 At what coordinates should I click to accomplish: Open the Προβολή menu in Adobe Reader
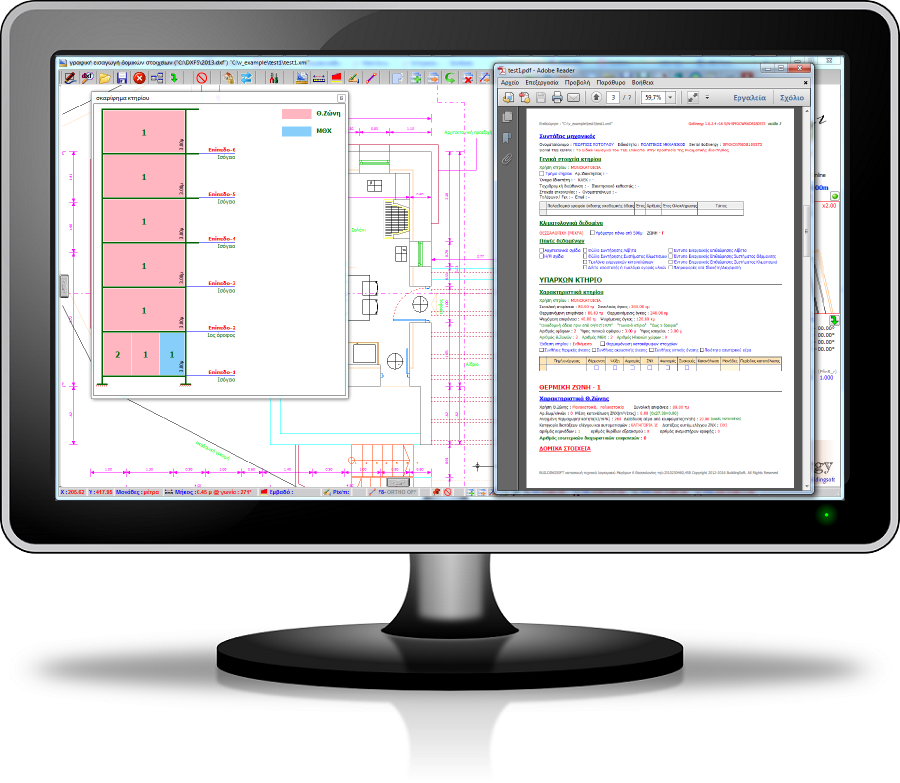click(579, 81)
